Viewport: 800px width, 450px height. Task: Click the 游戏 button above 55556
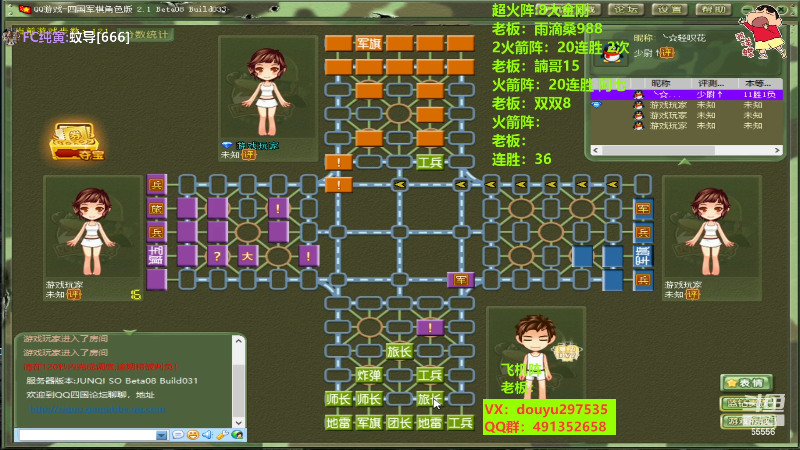[x=746, y=421]
